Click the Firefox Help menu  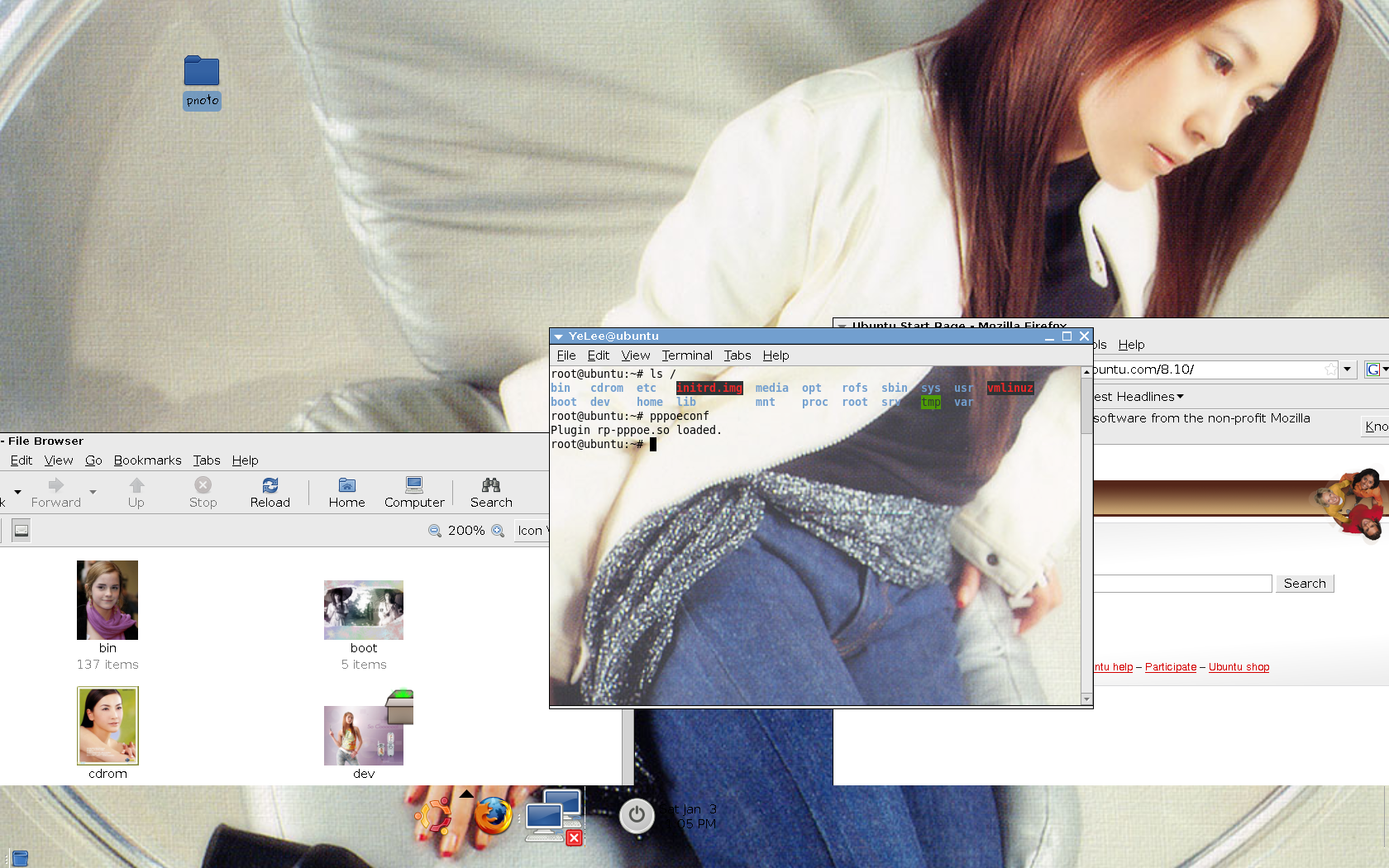1132,345
